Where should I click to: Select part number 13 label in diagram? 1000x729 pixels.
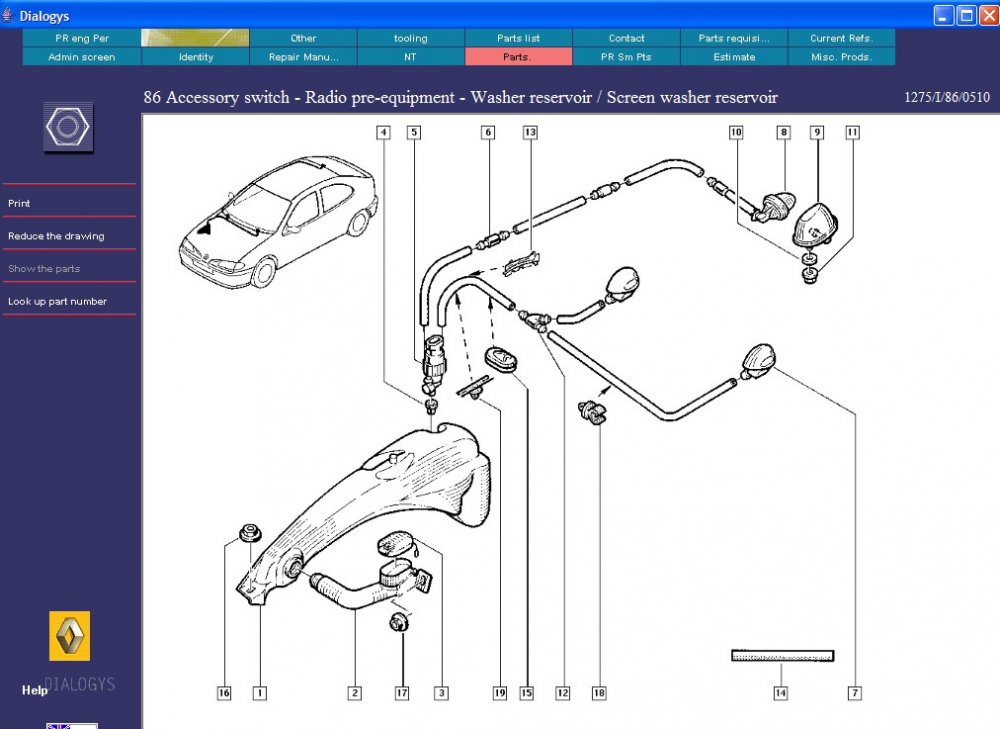coord(530,133)
